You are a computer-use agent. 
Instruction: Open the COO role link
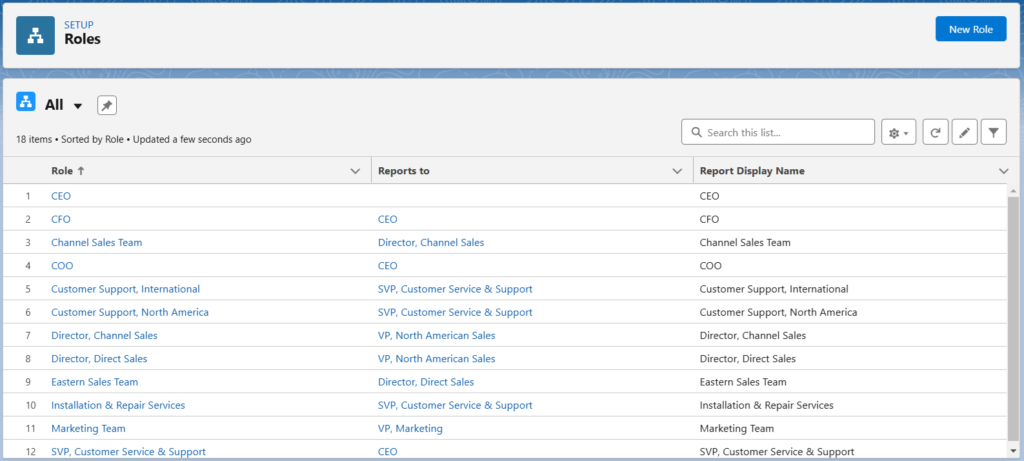62,266
